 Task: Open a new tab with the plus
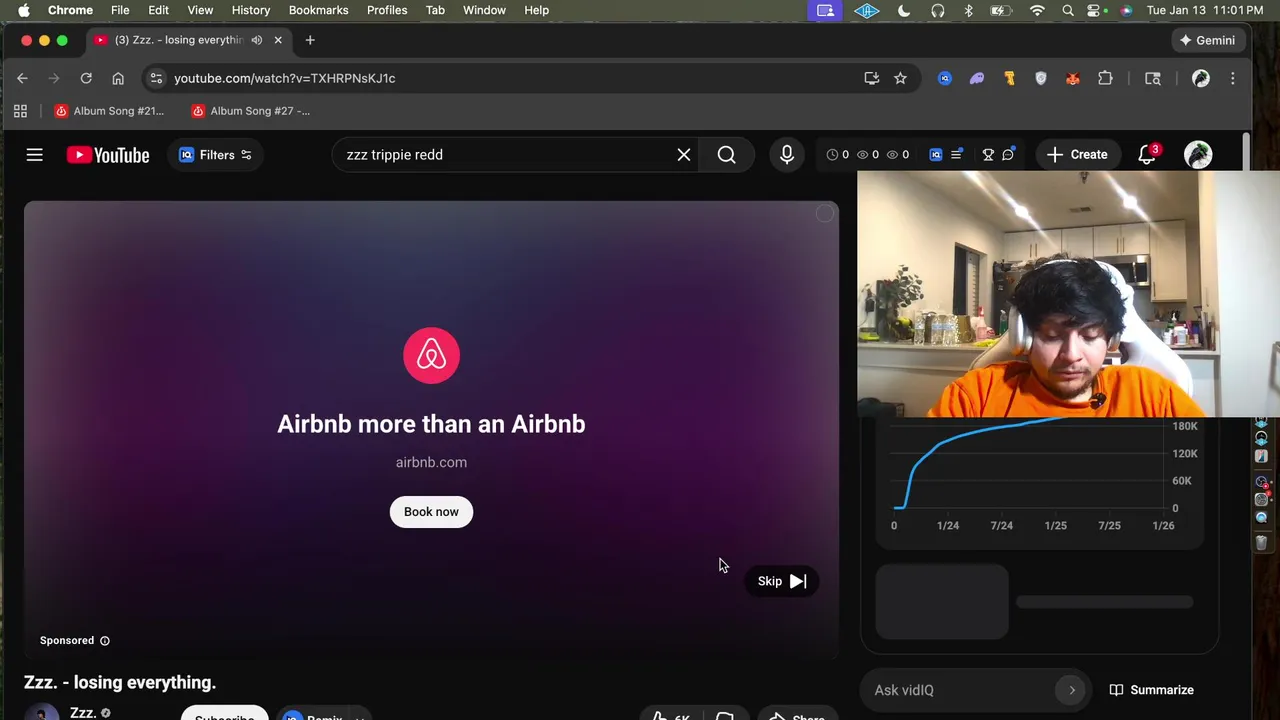pyautogui.click(x=310, y=40)
